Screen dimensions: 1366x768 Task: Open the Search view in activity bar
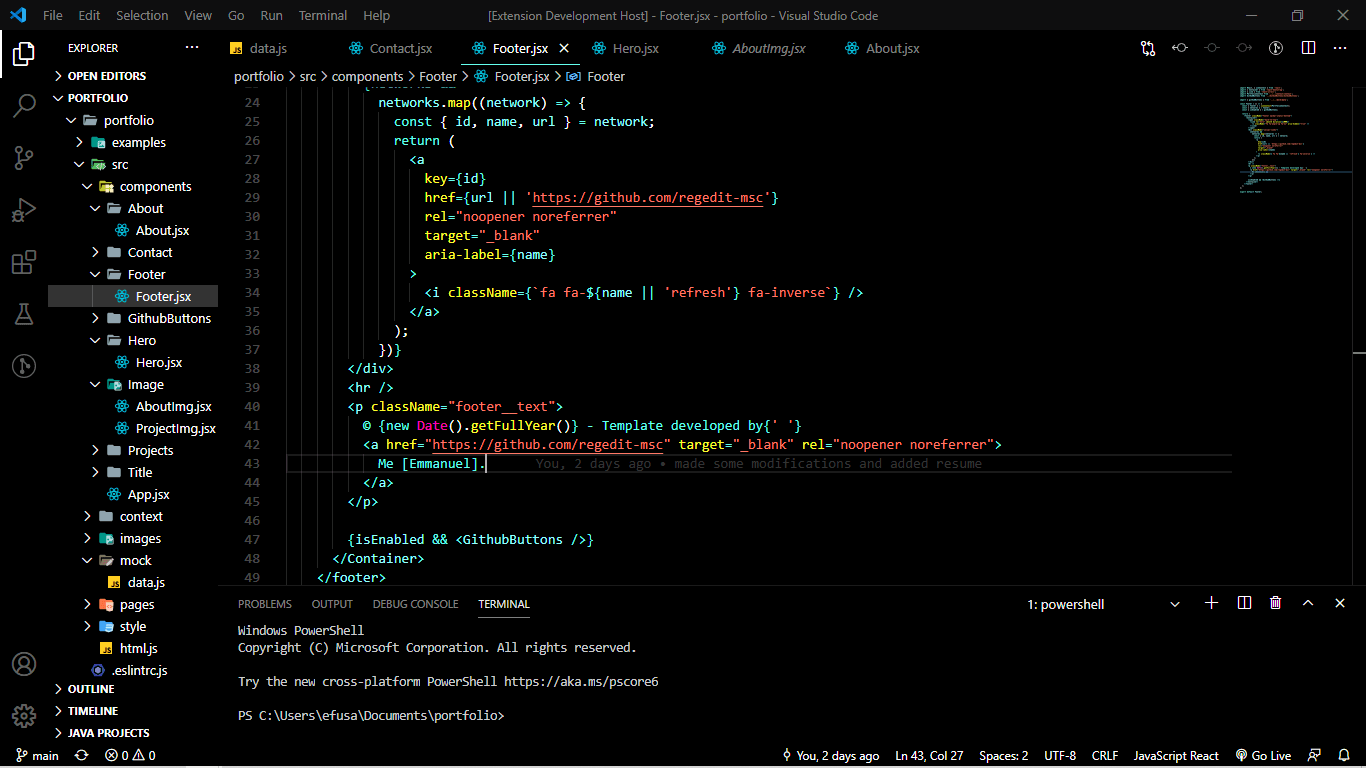point(24,106)
